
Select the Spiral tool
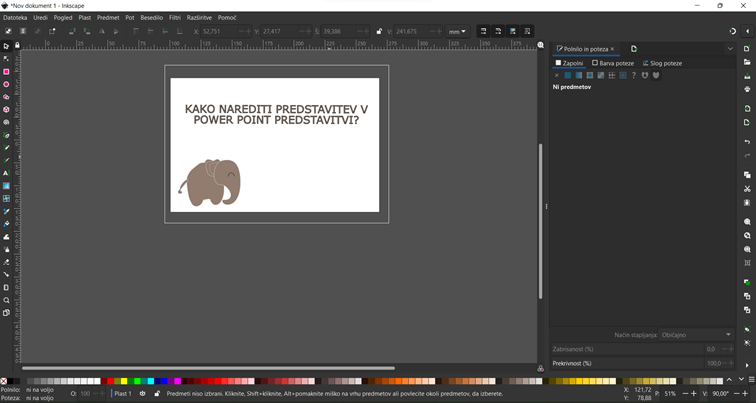point(6,122)
